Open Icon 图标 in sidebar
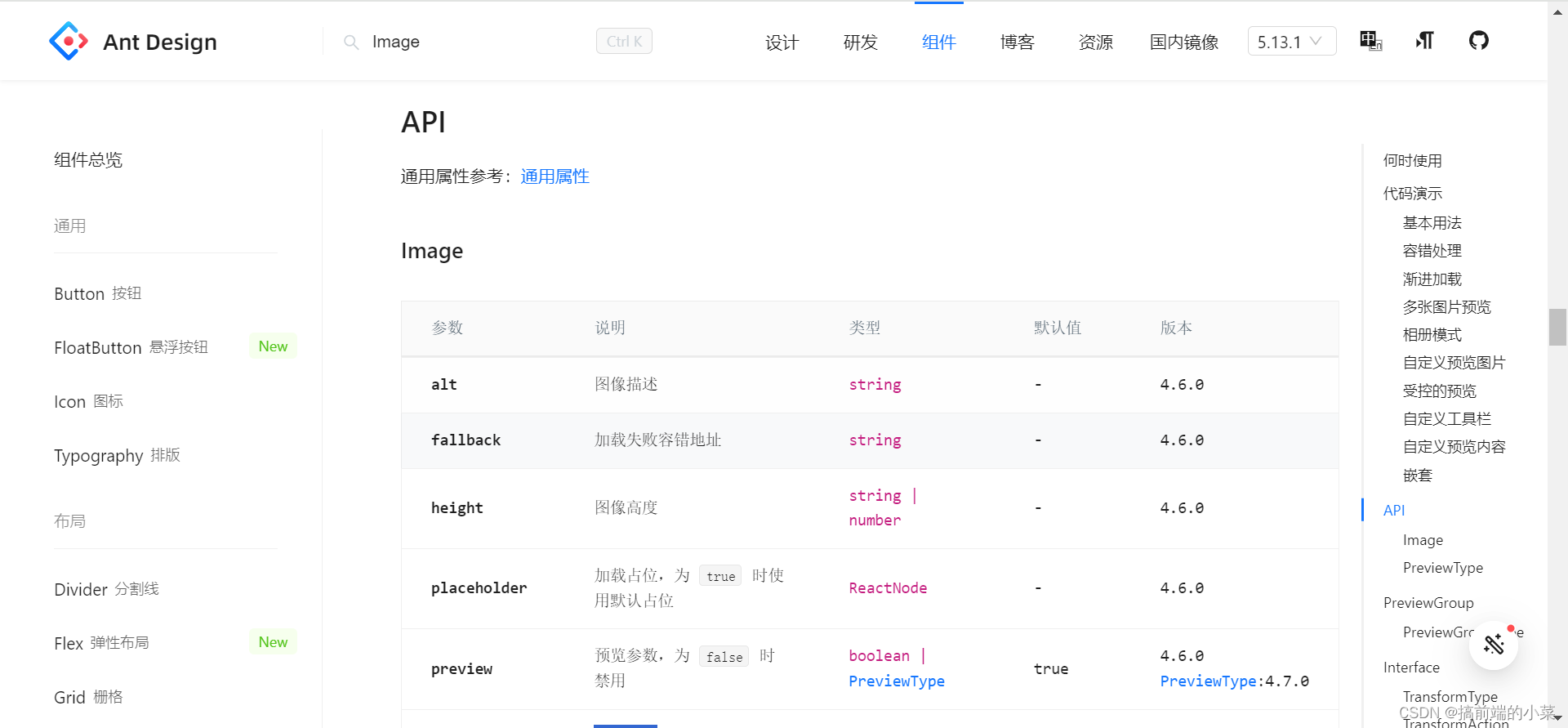 tap(88, 401)
